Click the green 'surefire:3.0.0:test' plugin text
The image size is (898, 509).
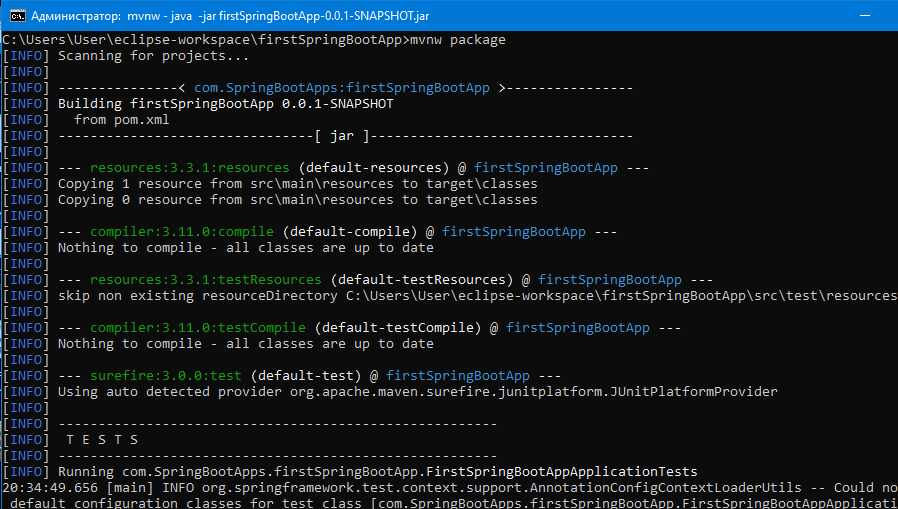point(166,377)
